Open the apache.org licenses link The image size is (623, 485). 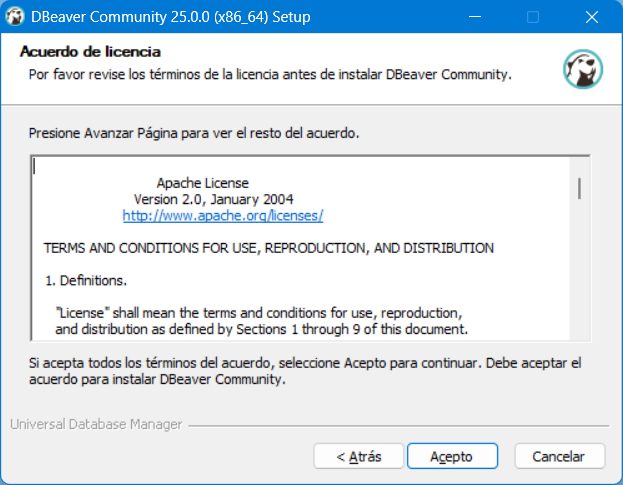pos(223,216)
